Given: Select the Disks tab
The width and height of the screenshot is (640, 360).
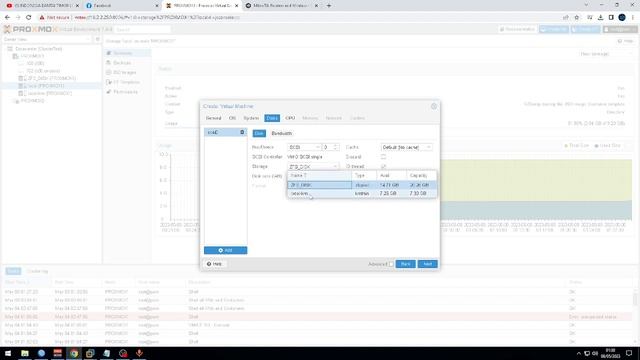Looking at the screenshot, I should (272, 118).
